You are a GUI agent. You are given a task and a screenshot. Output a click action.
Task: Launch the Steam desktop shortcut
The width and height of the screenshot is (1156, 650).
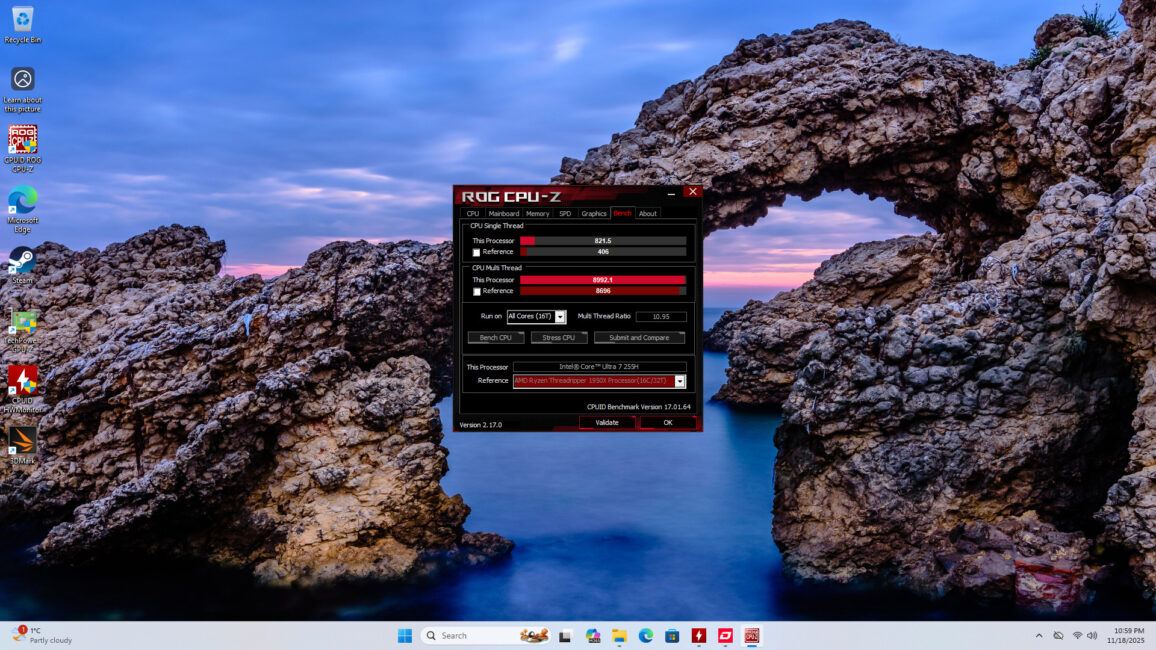pyautogui.click(x=22, y=265)
